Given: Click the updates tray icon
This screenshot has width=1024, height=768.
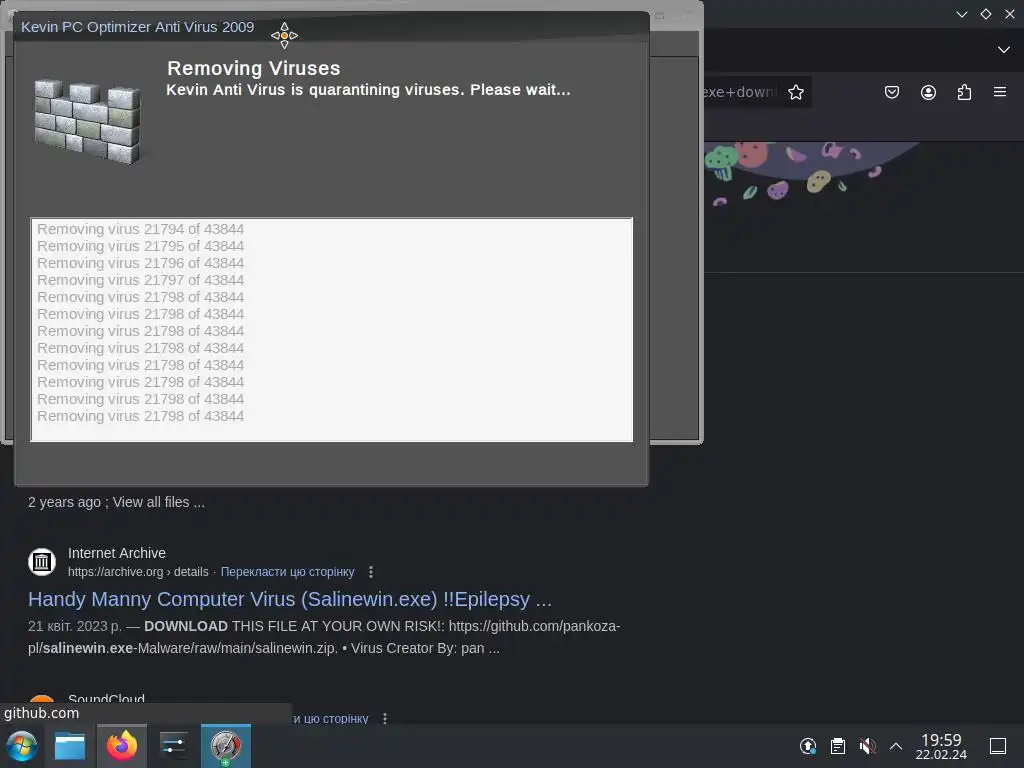Looking at the screenshot, I should 808,746.
